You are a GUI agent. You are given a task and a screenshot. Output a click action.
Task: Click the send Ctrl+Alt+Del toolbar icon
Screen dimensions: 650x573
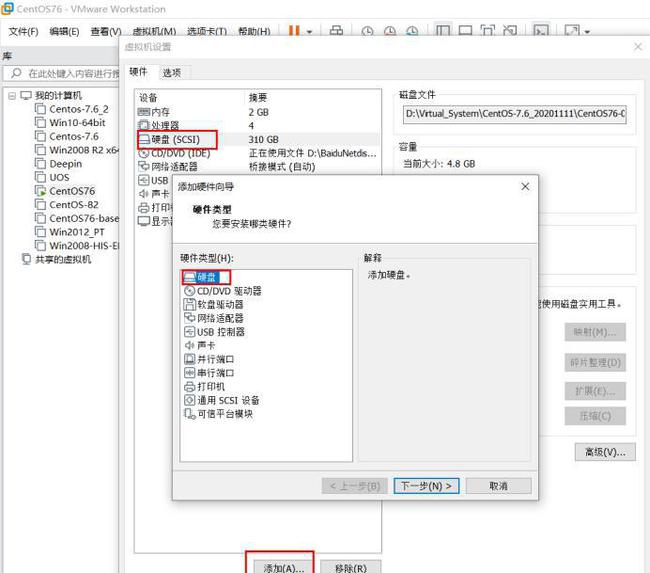[336, 31]
